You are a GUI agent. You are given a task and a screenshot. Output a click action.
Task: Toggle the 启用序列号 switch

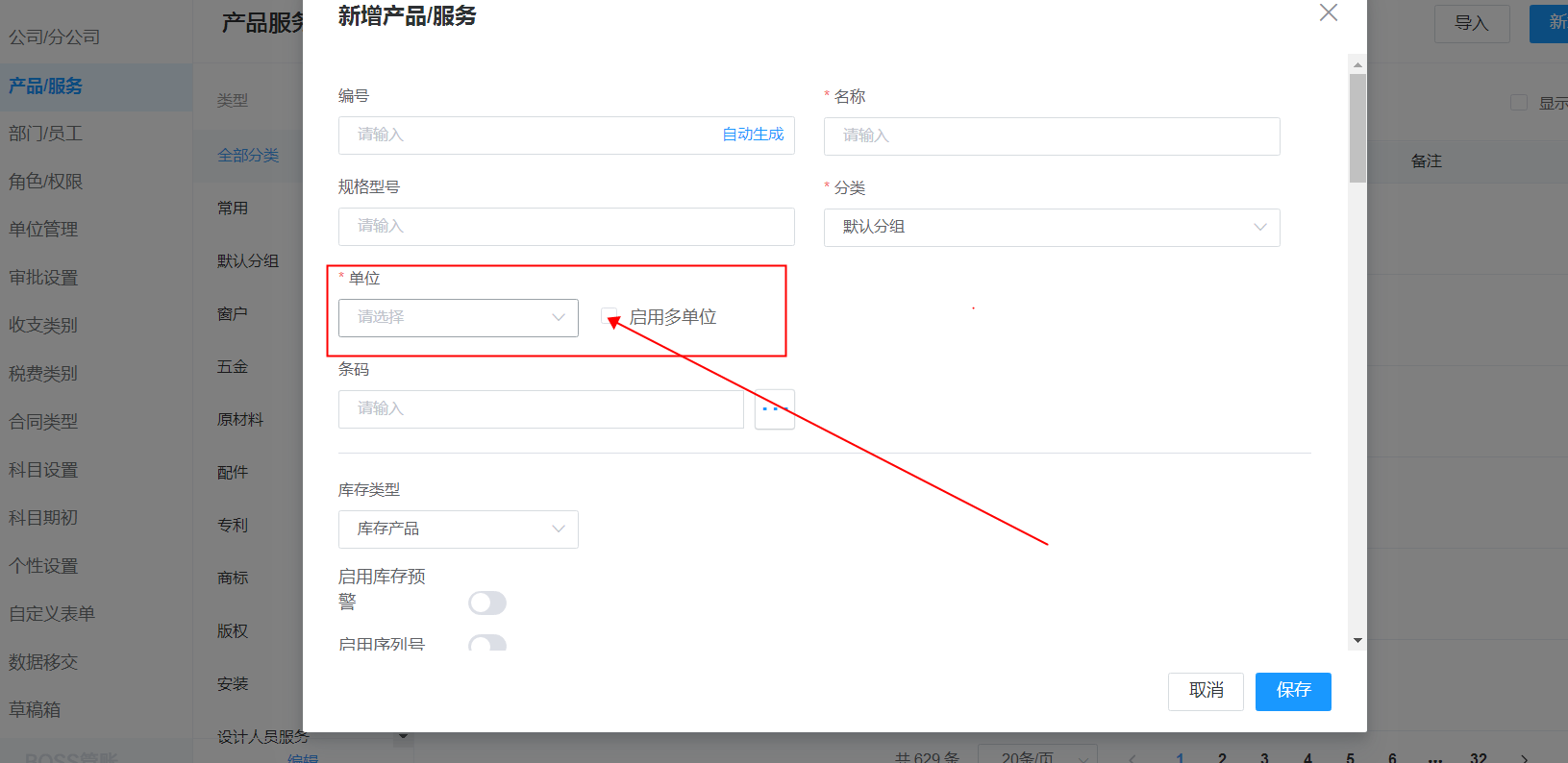(x=487, y=643)
